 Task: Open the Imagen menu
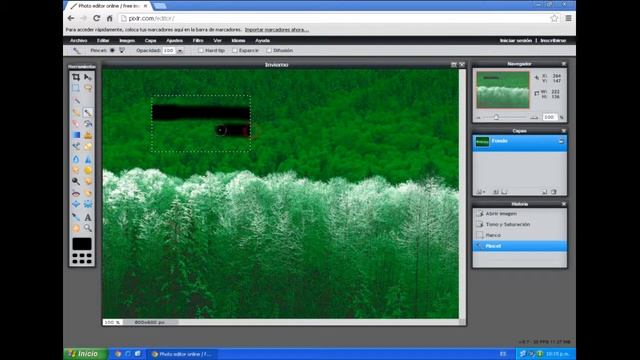click(127, 40)
